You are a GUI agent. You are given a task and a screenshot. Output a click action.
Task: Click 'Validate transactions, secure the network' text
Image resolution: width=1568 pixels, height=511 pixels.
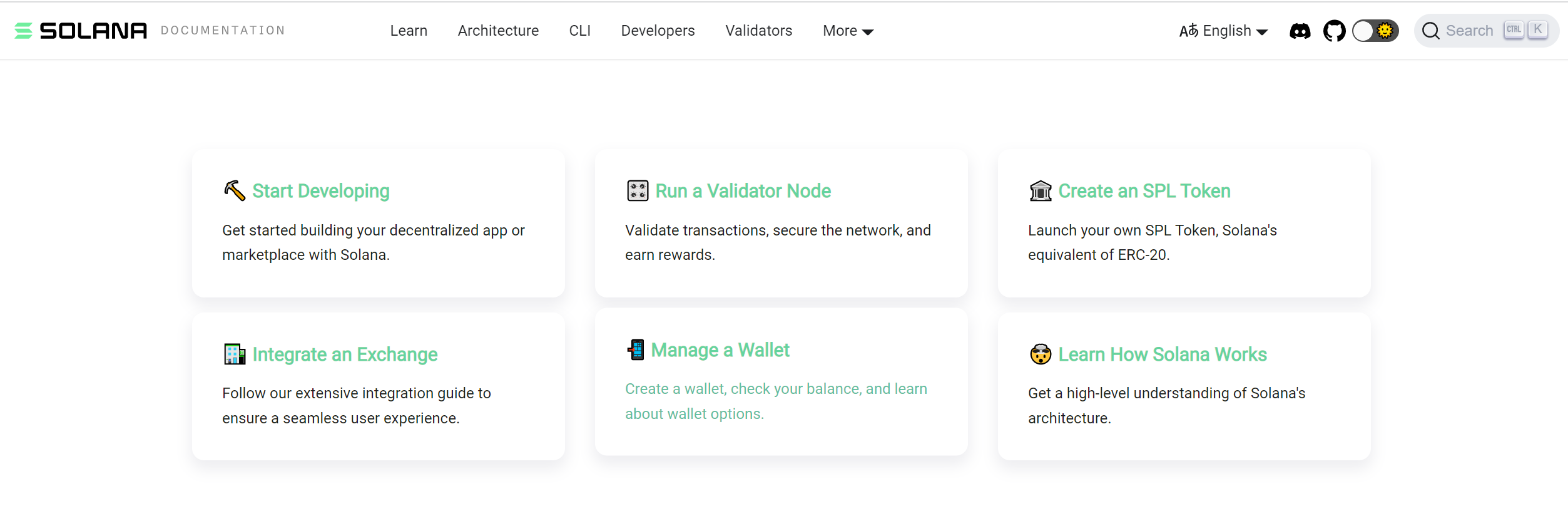[x=778, y=242]
